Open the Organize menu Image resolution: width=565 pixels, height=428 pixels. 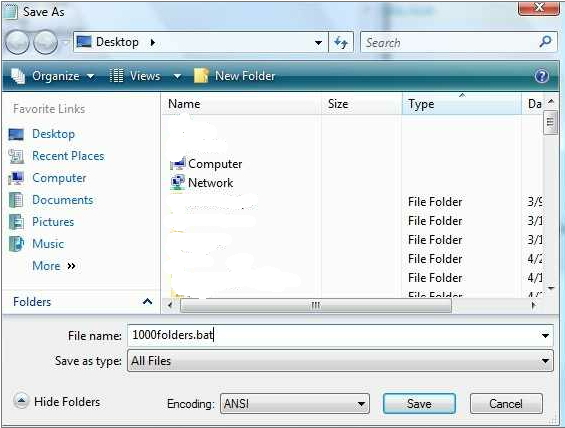click(53, 76)
